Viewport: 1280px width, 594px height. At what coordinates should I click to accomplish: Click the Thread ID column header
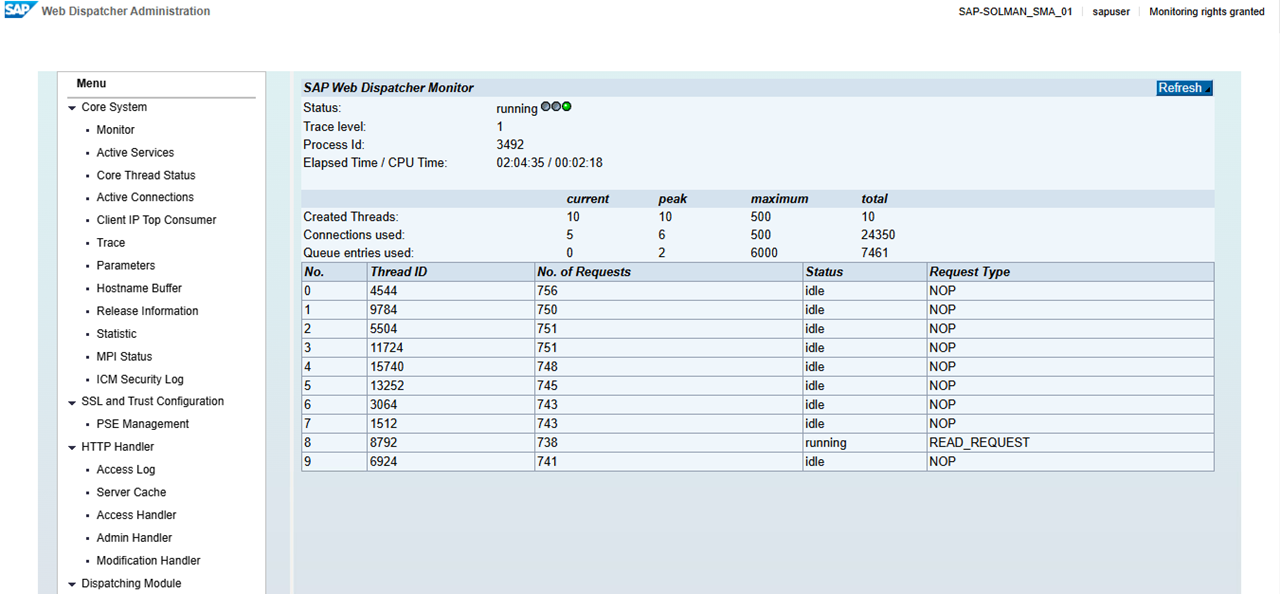click(398, 272)
